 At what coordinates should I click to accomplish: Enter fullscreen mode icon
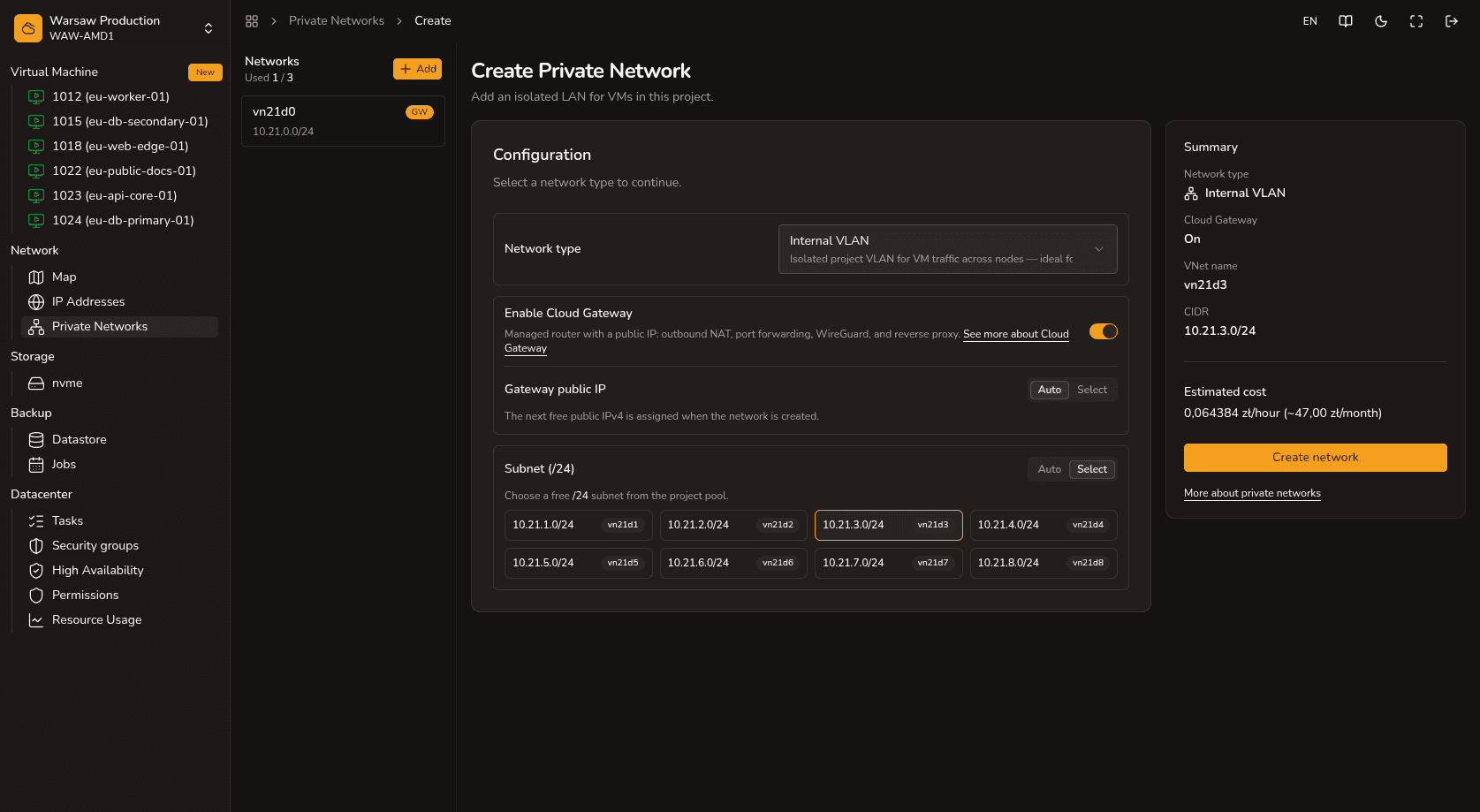pos(1416,21)
